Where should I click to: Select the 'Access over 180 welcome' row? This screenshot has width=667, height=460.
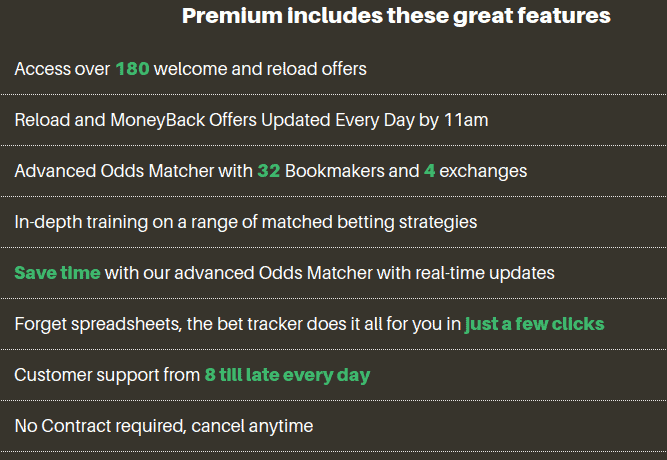pos(334,69)
